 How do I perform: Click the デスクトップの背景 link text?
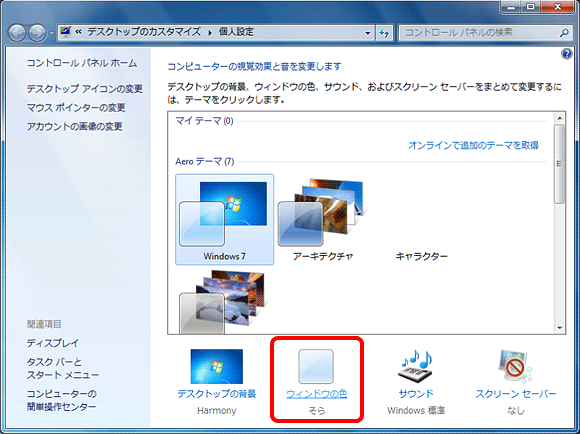(217, 394)
